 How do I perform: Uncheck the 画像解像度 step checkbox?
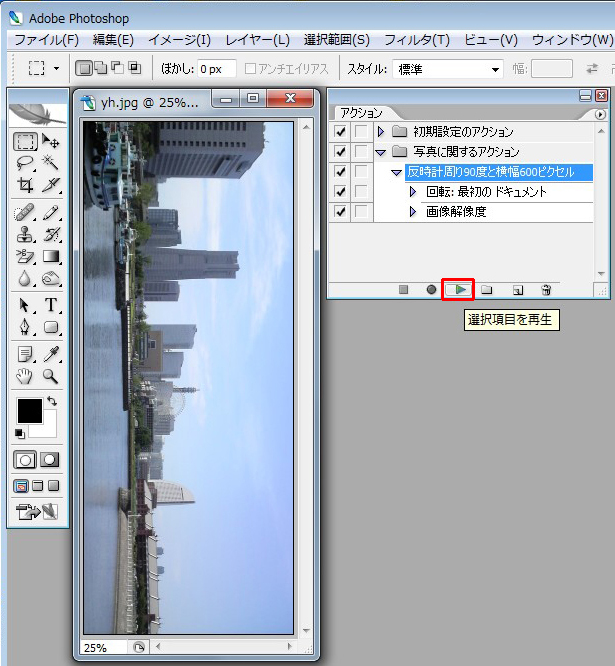point(340,212)
